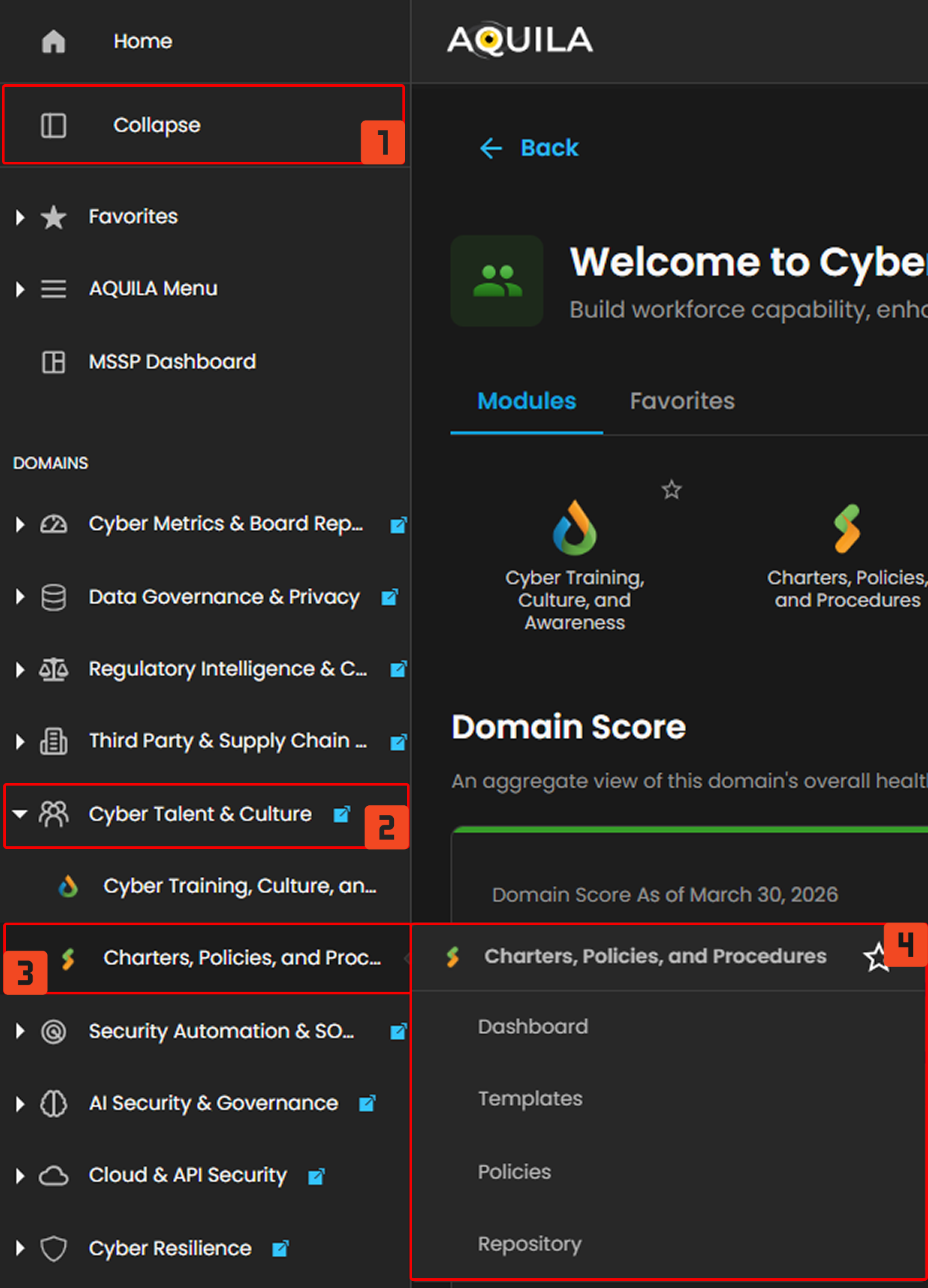The width and height of the screenshot is (928, 1288).
Task: Click the Cyber Talent & Culture domain label
Action: pos(200,814)
